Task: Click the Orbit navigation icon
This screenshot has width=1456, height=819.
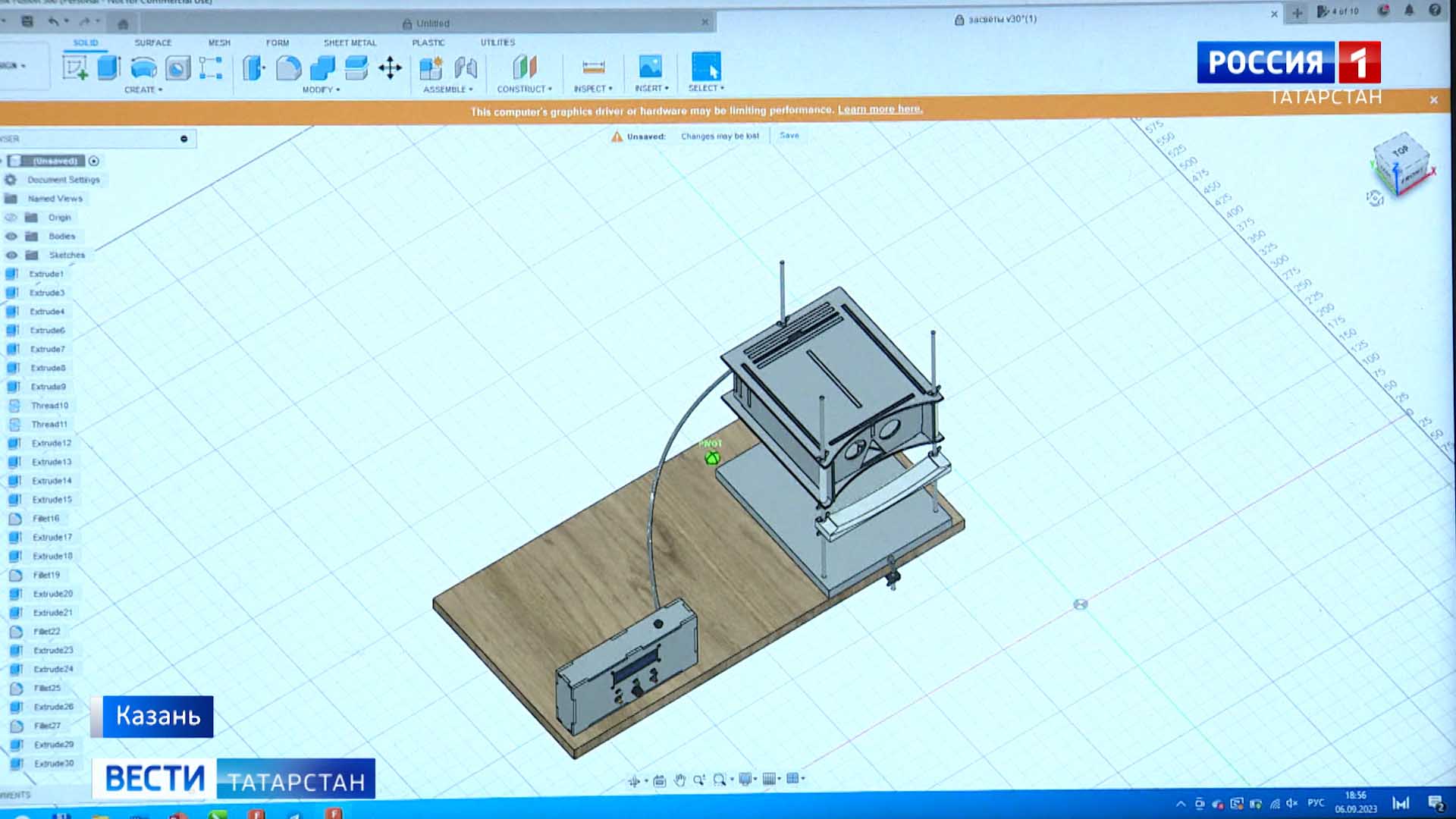Action: (x=634, y=780)
